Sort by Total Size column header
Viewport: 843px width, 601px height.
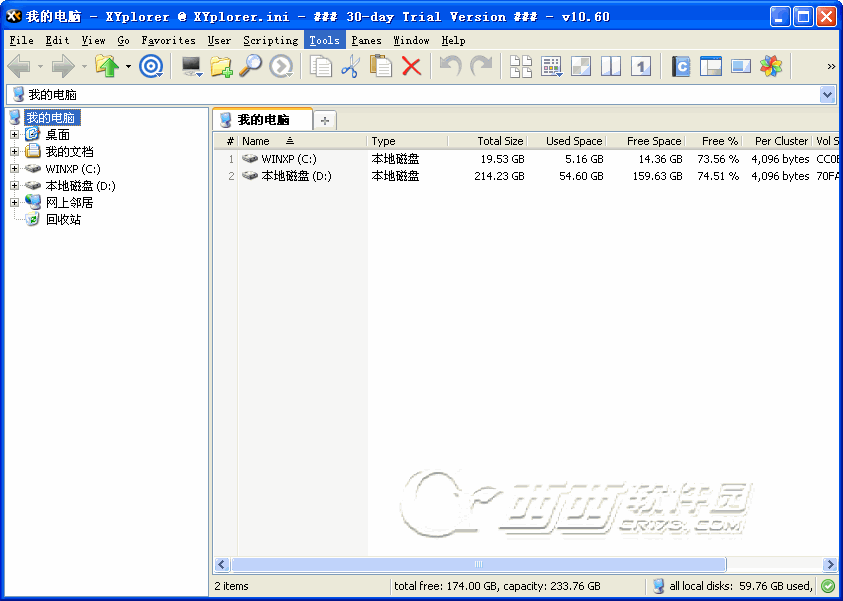click(x=487, y=141)
